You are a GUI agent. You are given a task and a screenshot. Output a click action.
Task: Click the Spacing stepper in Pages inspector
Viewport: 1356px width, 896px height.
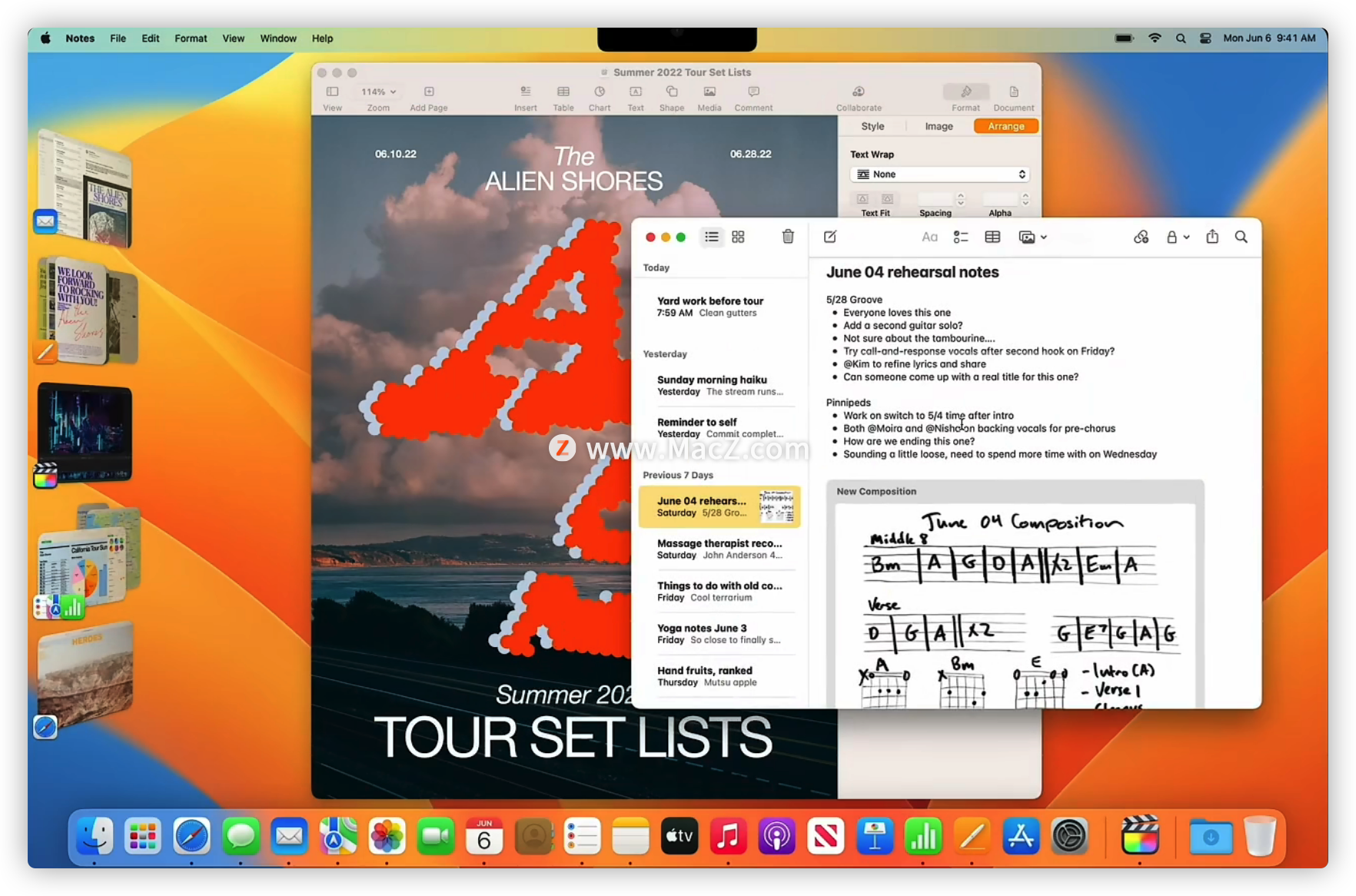point(960,199)
